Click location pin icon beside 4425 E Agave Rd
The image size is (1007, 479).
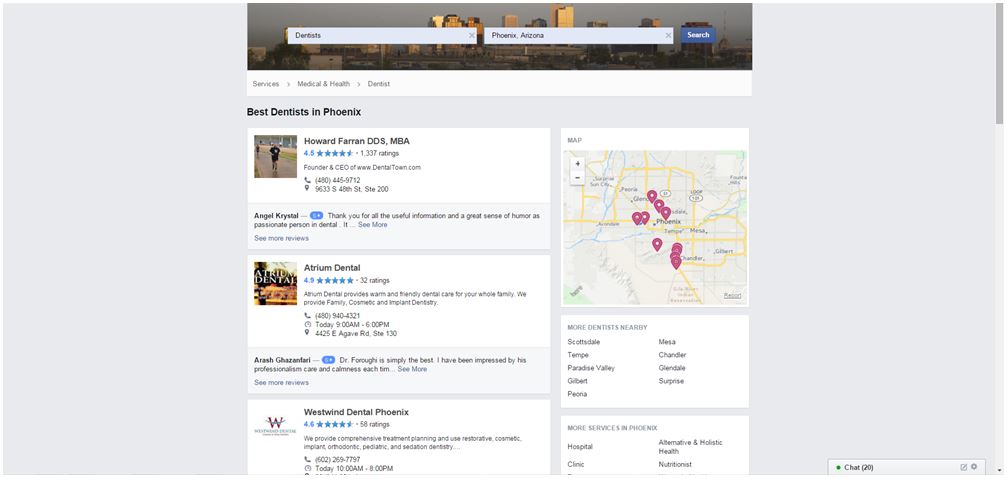click(307, 333)
